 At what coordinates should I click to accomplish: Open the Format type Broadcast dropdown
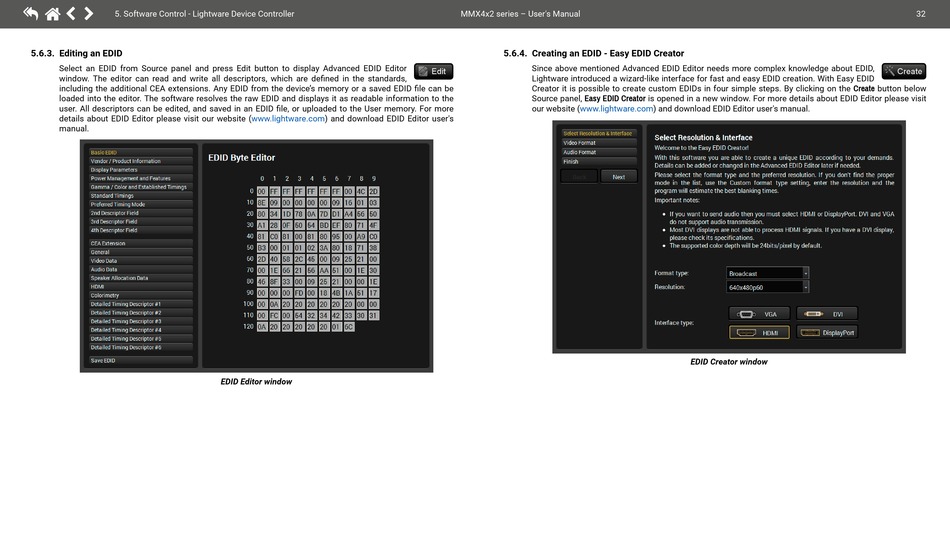click(767, 273)
